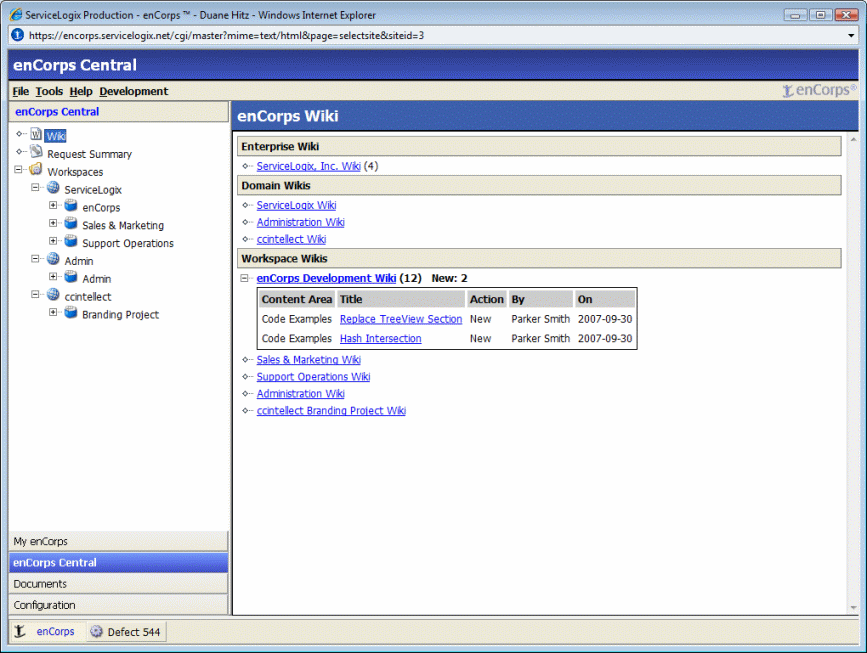
Task: Click the Internet Explorer icon in title bar
Action: (x=16, y=15)
